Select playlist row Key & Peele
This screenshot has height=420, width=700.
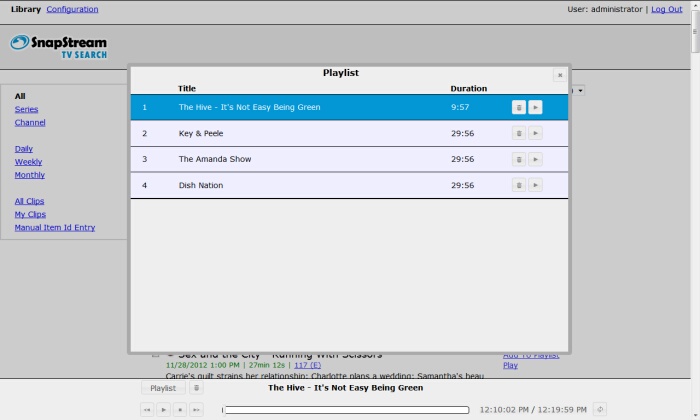pyautogui.click(x=349, y=133)
